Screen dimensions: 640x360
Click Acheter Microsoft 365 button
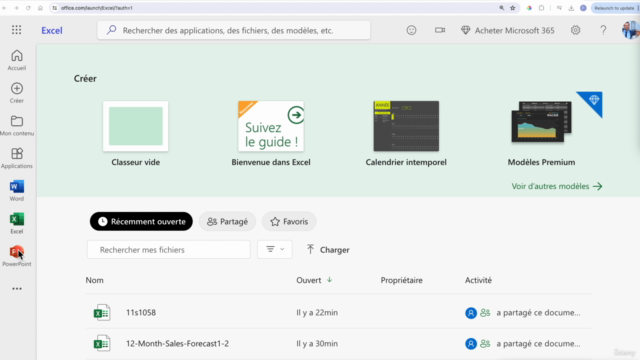pyautogui.click(x=507, y=30)
